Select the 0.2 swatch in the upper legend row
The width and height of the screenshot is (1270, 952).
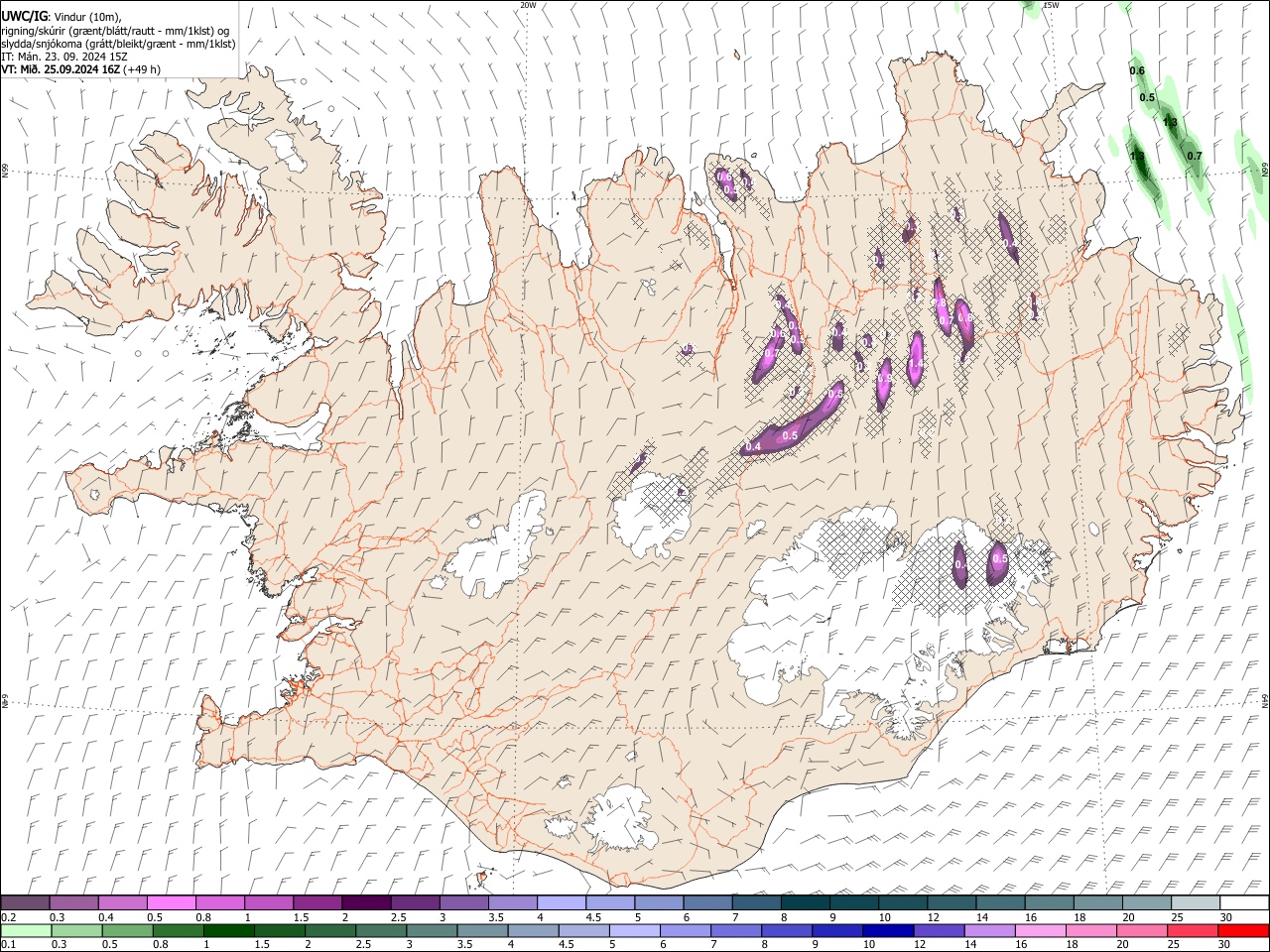tap(26, 902)
